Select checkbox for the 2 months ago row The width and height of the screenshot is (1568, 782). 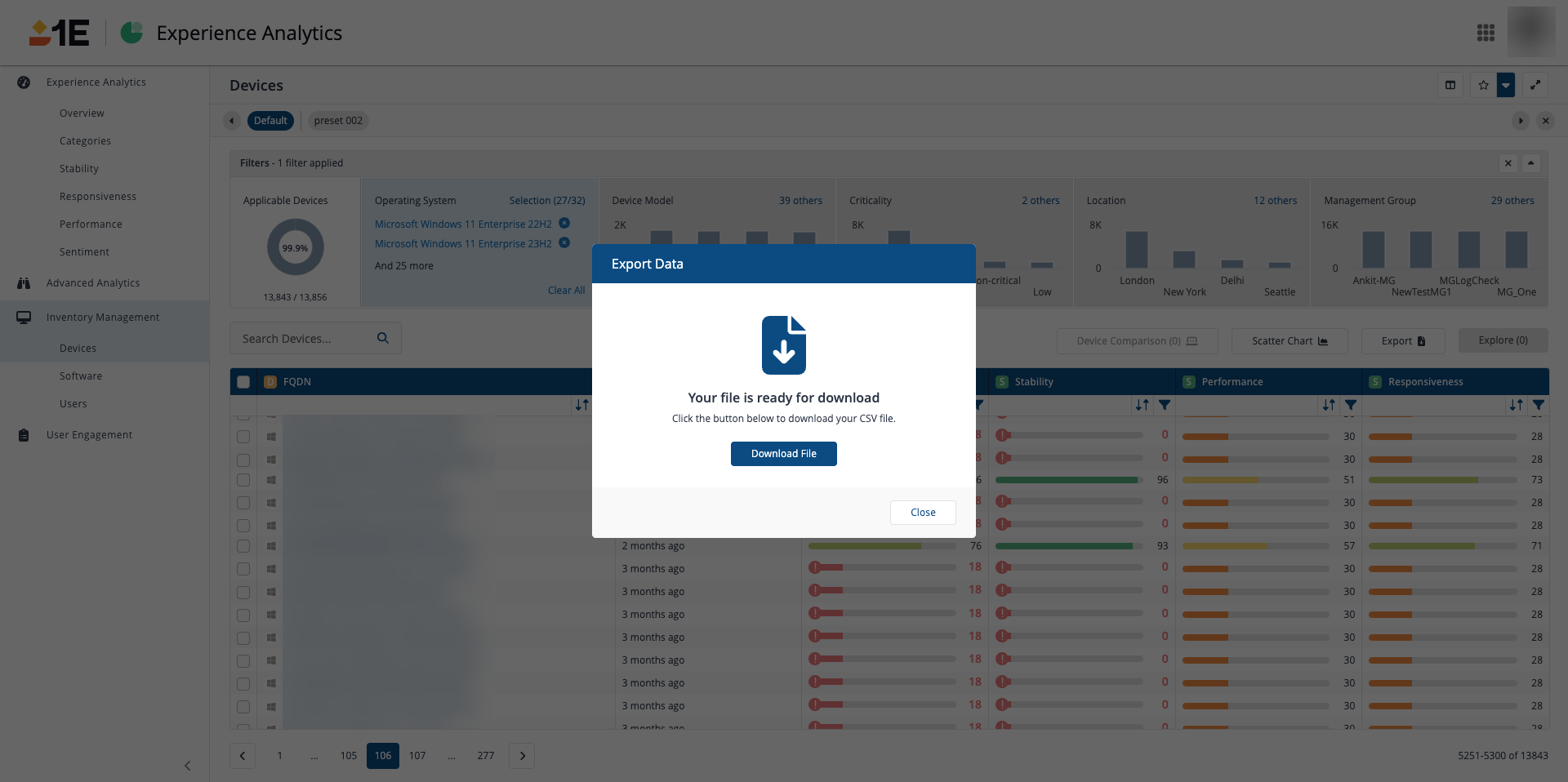click(243, 546)
